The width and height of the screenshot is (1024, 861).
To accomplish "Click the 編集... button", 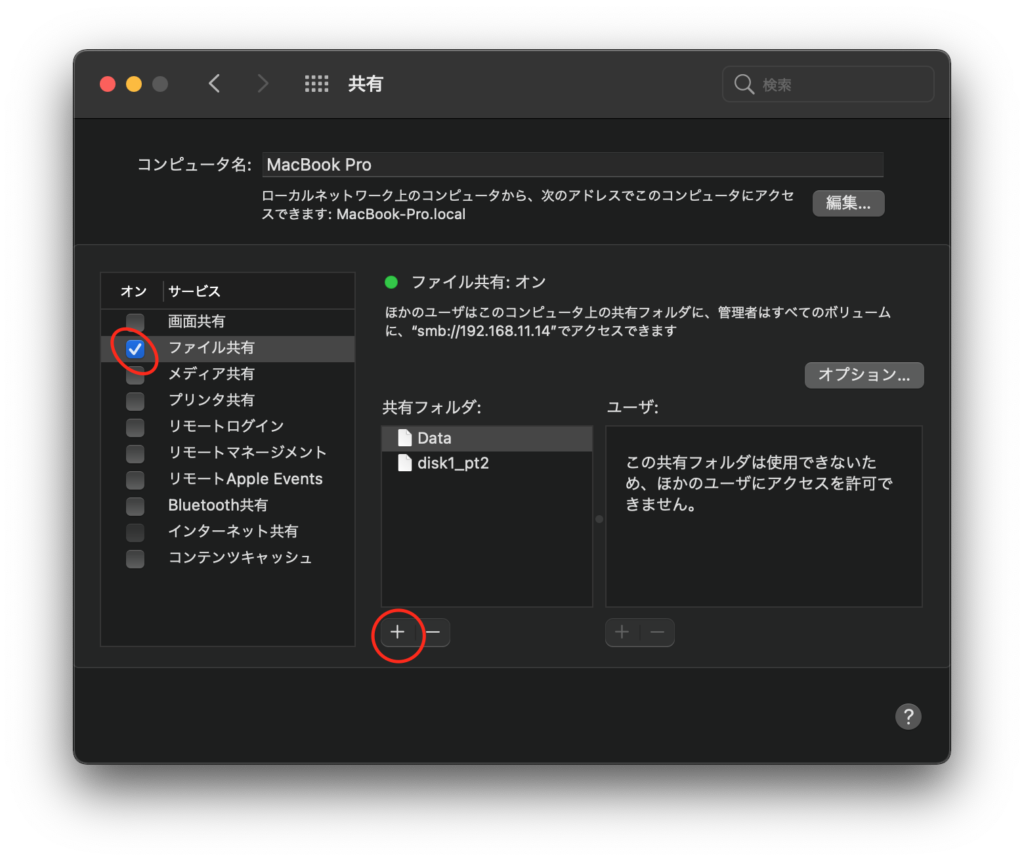I will pyautogui.click(x=848, y=203).
